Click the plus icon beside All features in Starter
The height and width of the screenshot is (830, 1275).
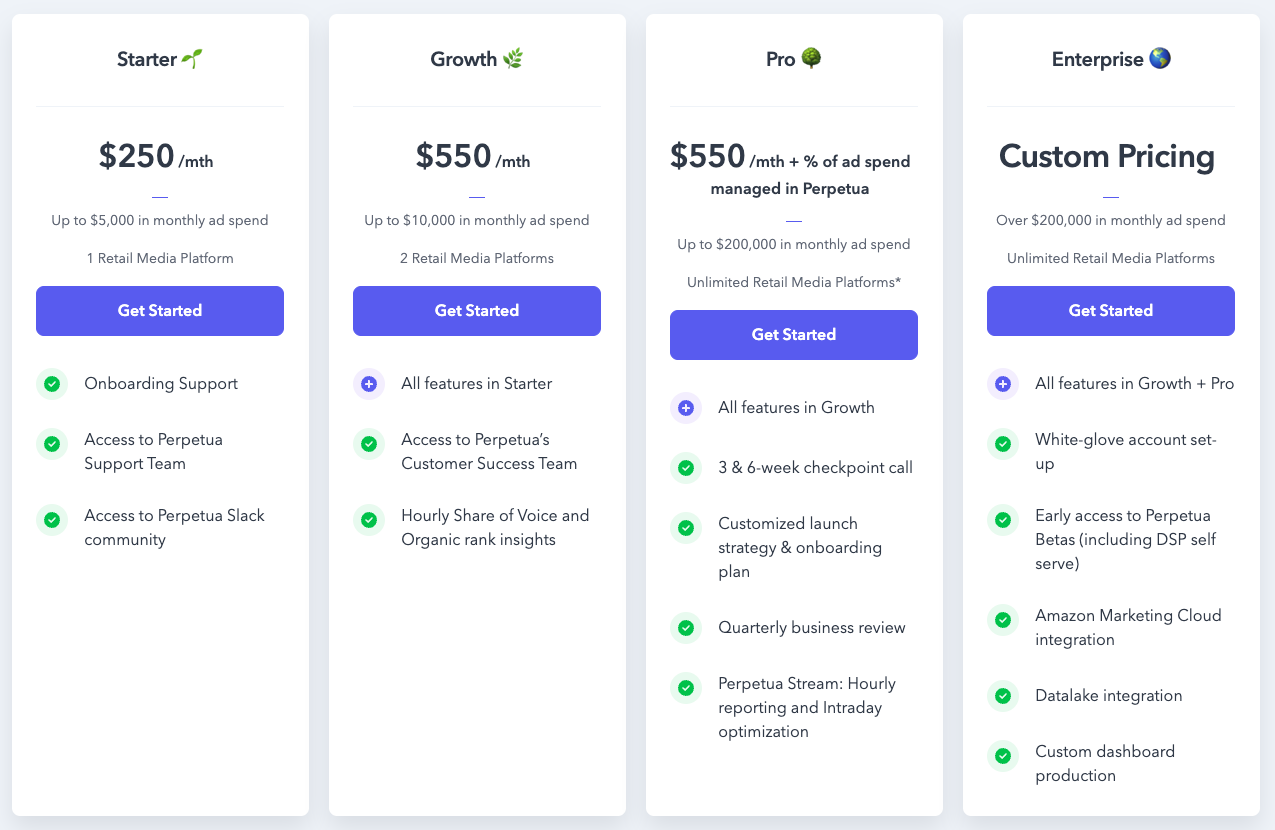click(369, 384)
